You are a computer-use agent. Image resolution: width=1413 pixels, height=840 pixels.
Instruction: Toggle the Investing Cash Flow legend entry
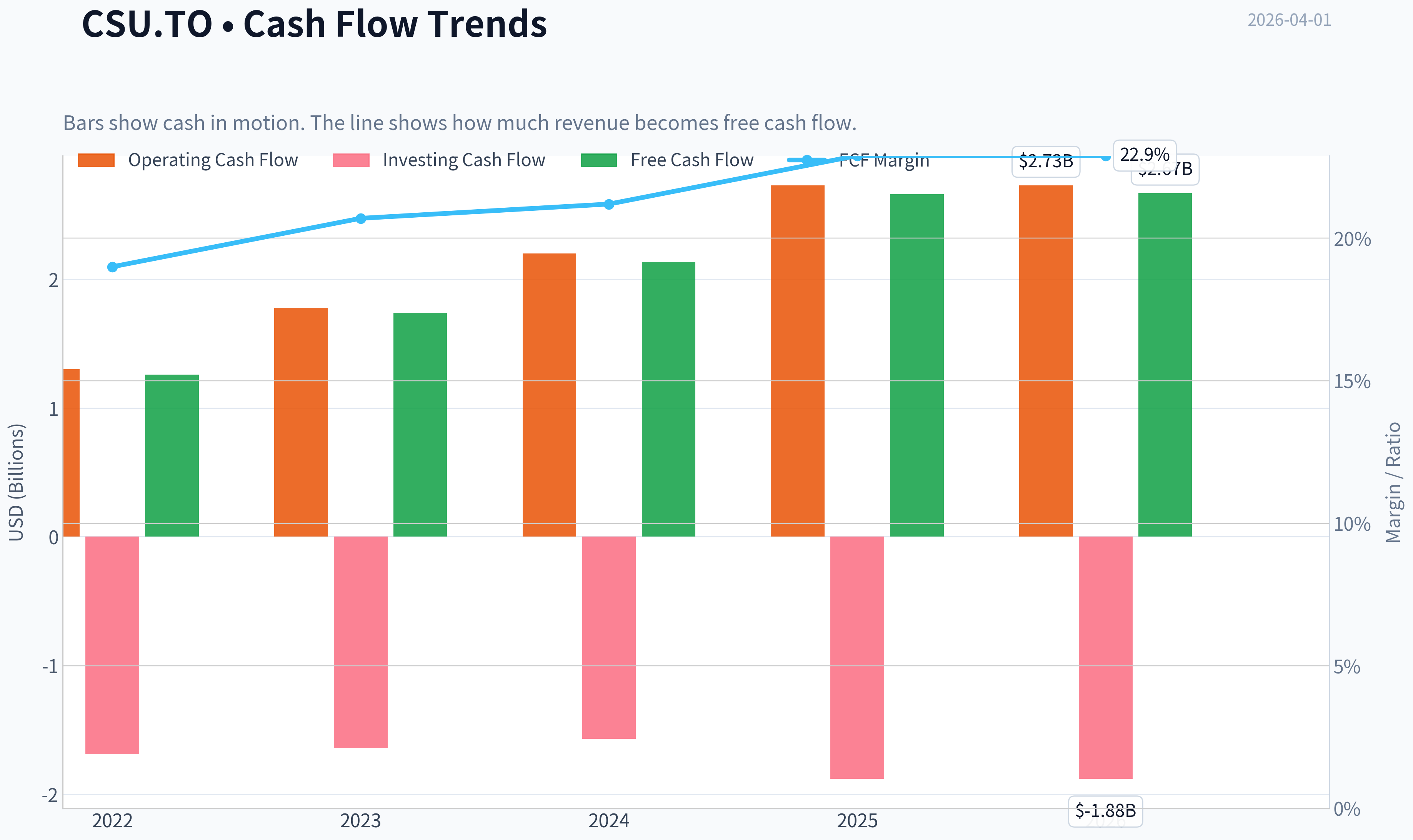pos(439,160)
